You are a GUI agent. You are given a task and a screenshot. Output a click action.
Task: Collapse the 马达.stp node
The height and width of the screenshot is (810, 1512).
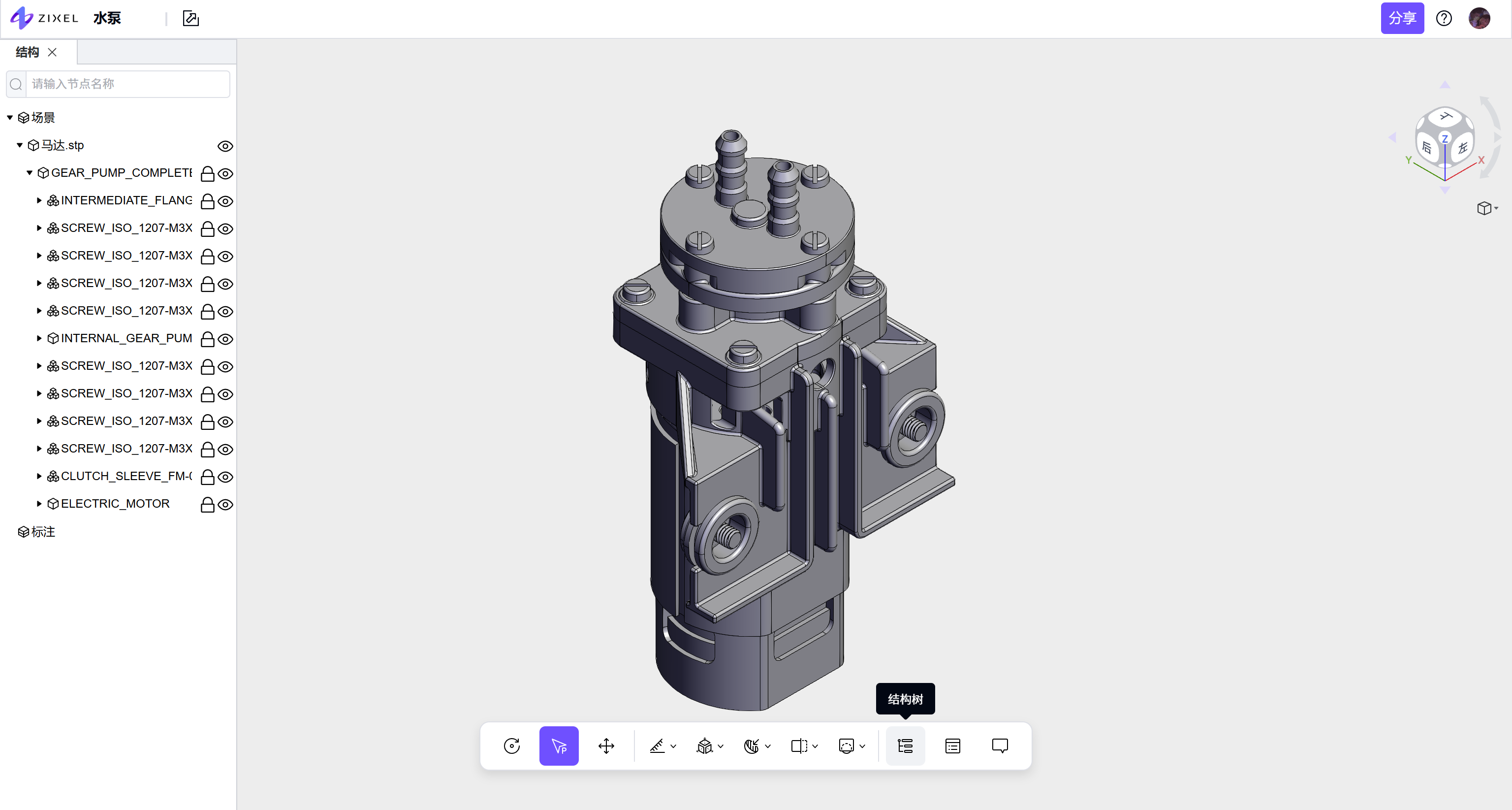click(x=20, y=145)
